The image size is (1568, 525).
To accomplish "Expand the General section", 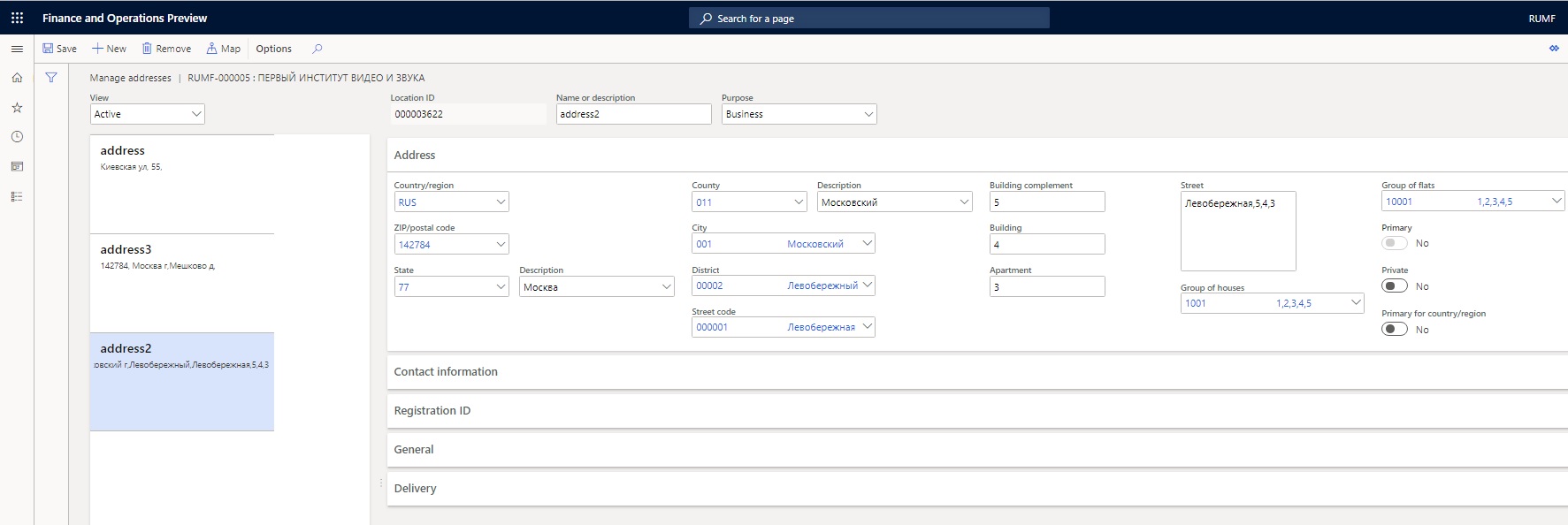I will tap(977, 449).
